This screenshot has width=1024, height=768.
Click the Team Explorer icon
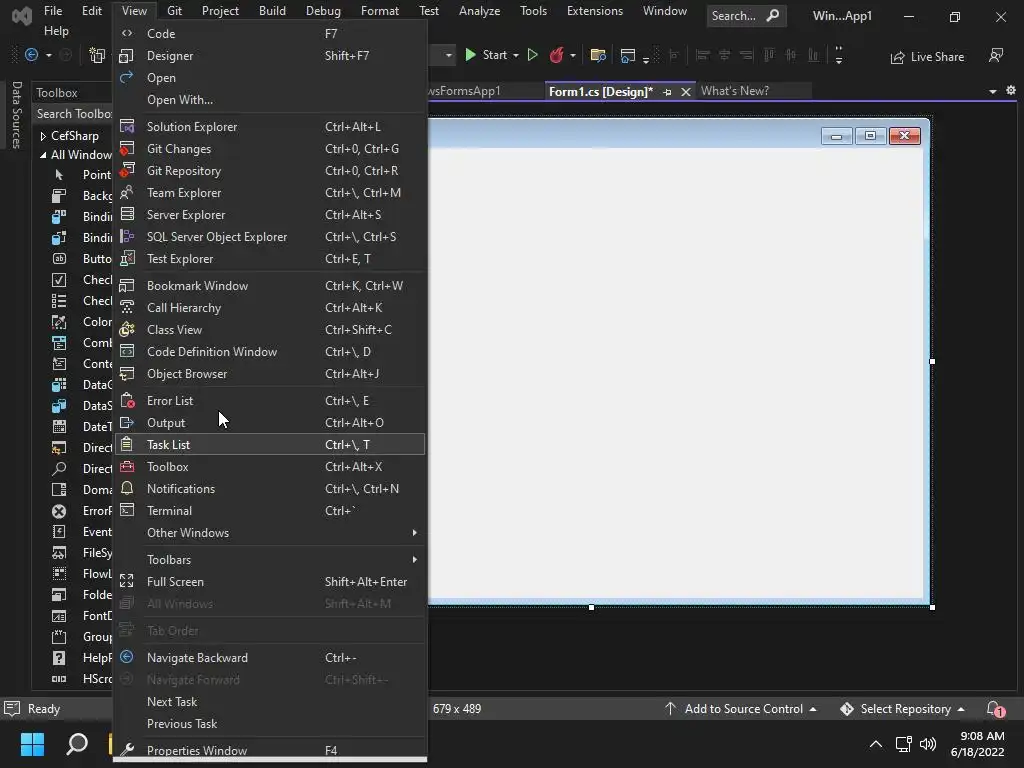pyautogui.click(x=127, y=193)
